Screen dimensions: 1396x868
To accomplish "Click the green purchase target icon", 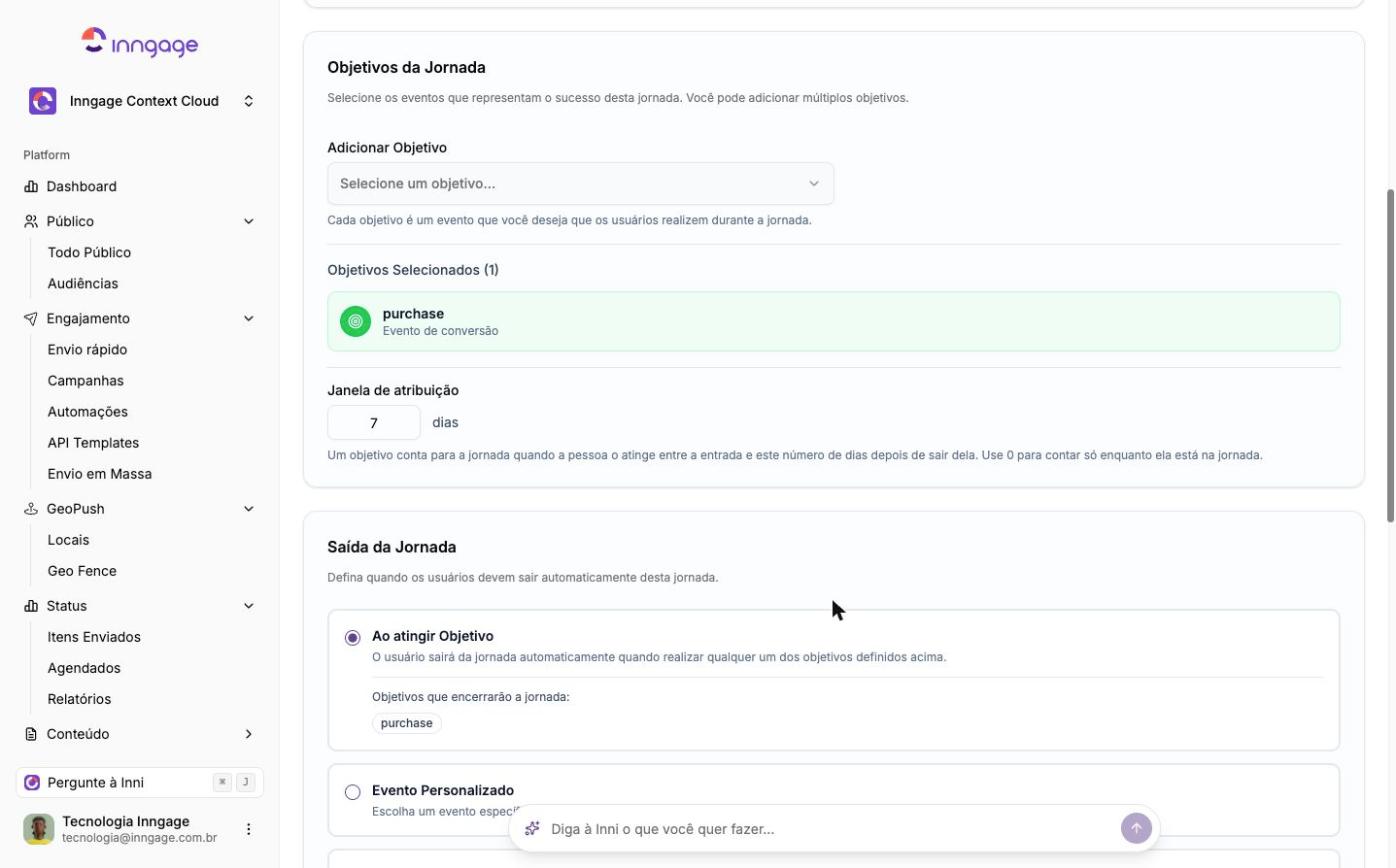I will [x=355, y=322].
